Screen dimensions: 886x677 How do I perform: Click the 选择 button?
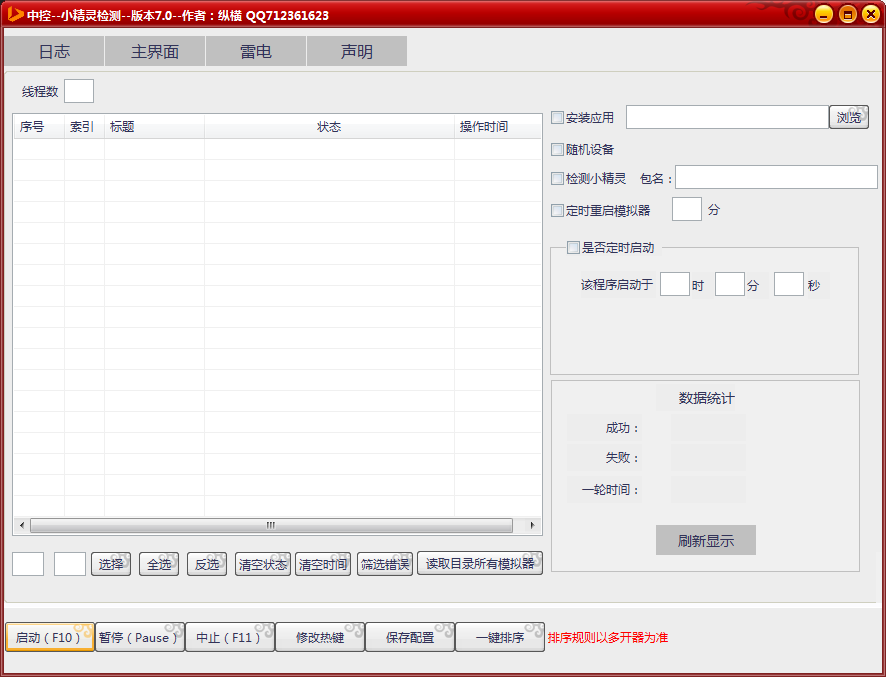click(x=111, y=564)
